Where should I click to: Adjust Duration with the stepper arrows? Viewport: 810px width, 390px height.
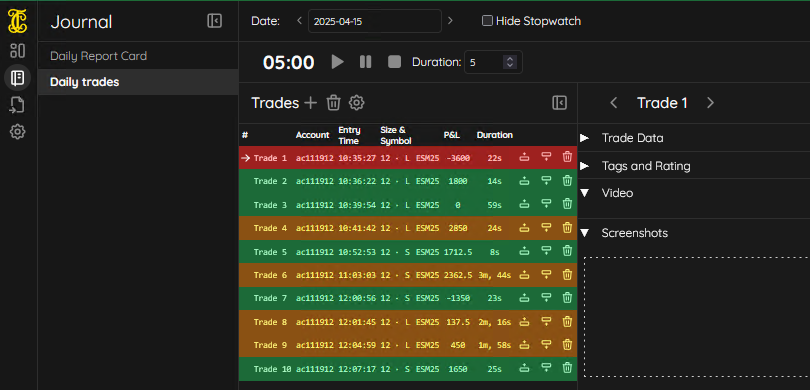coord(510,63)
